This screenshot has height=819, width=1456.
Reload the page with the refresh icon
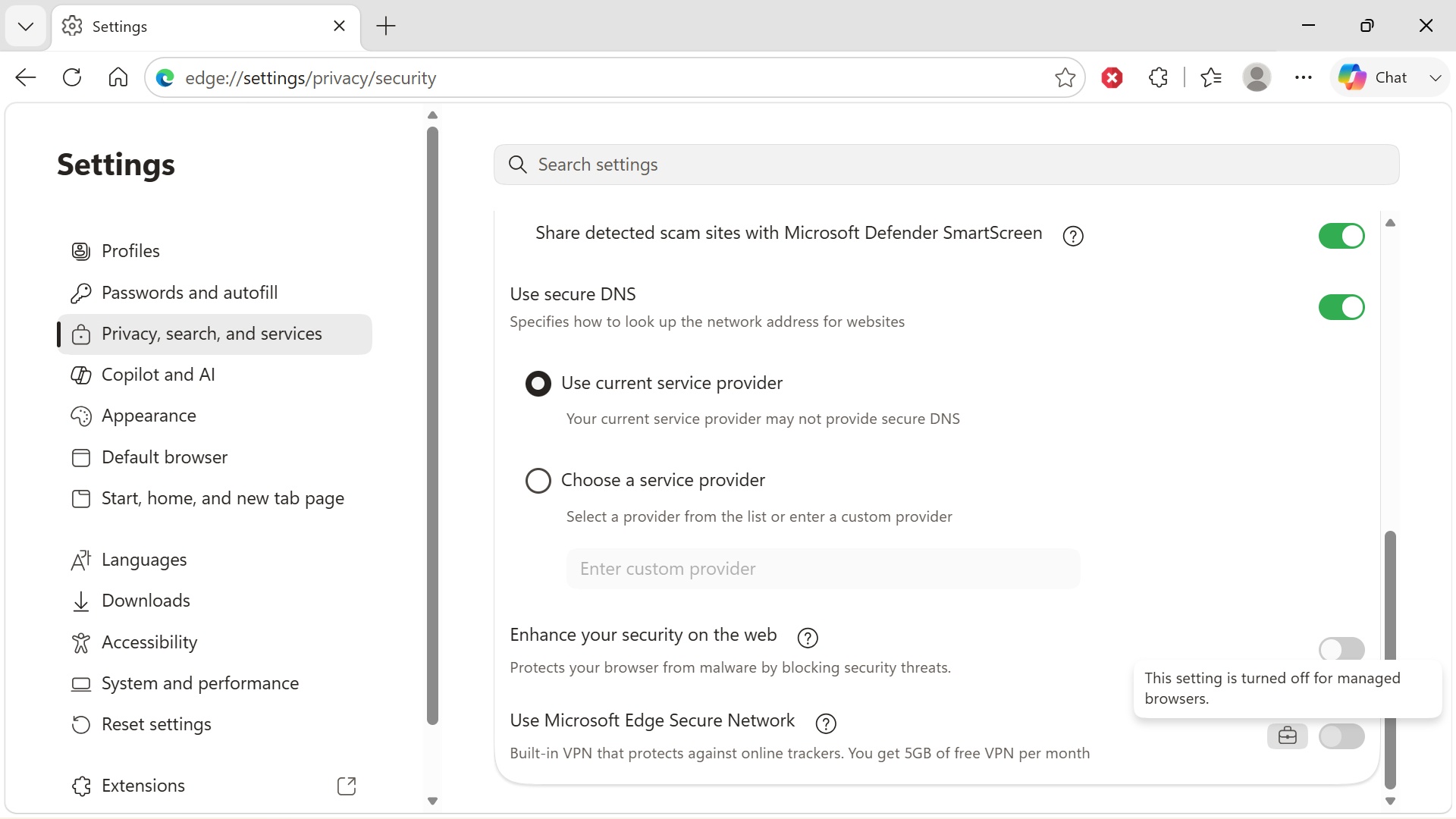pos(72,77)
